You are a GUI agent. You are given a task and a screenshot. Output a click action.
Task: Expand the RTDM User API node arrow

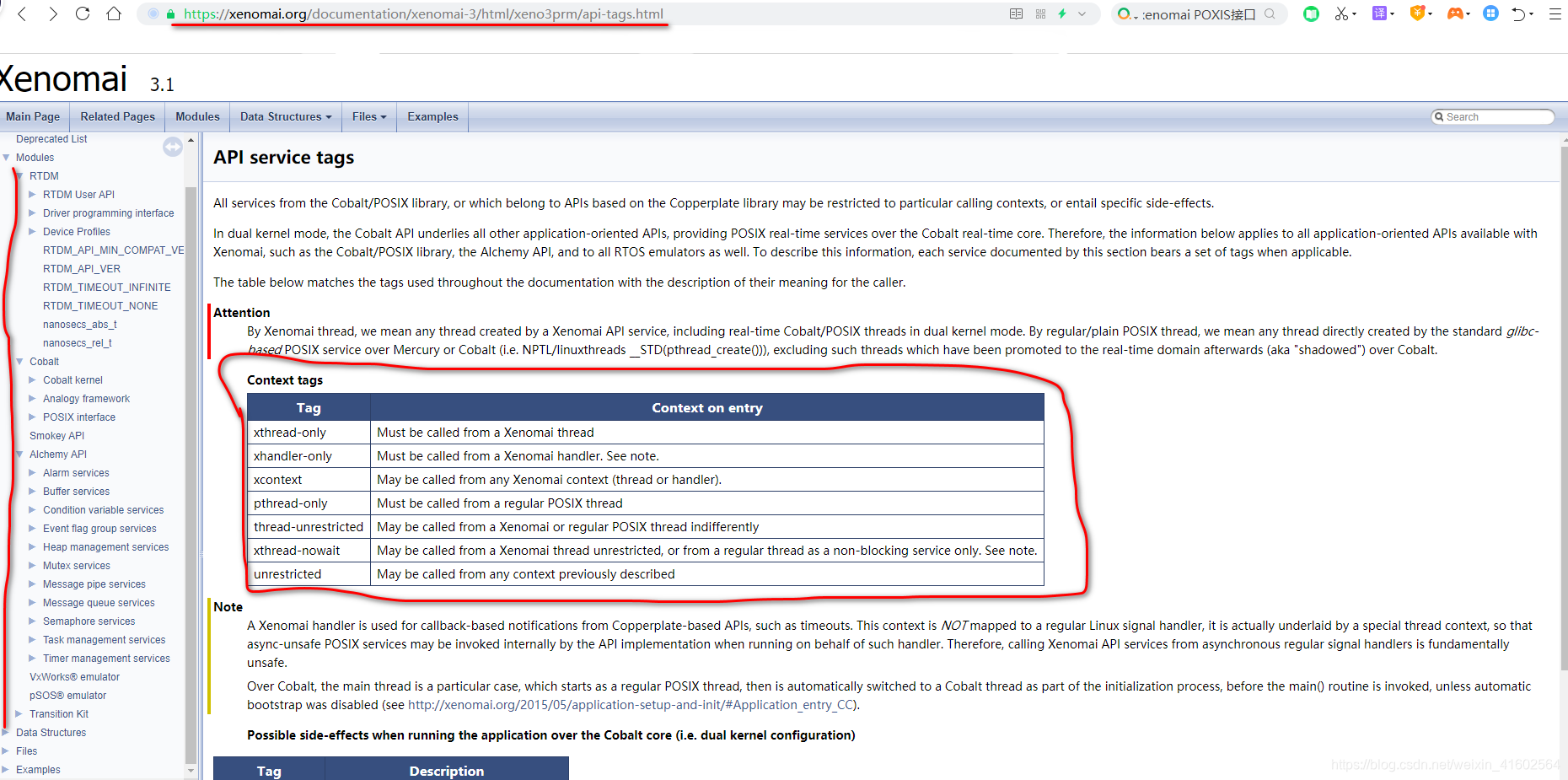pos(32,195)
